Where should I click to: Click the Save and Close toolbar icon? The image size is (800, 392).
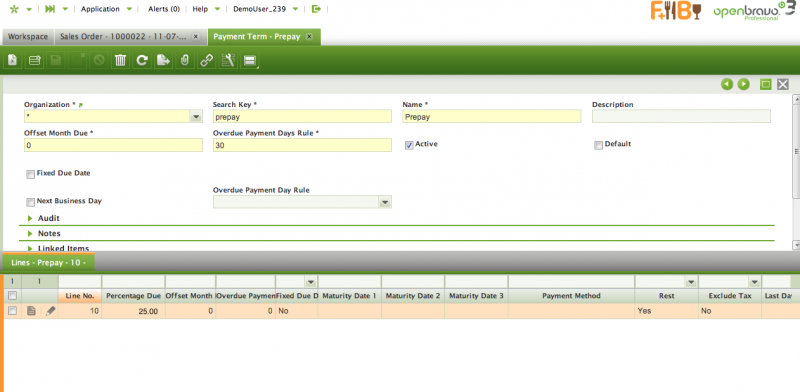[78, 60]
